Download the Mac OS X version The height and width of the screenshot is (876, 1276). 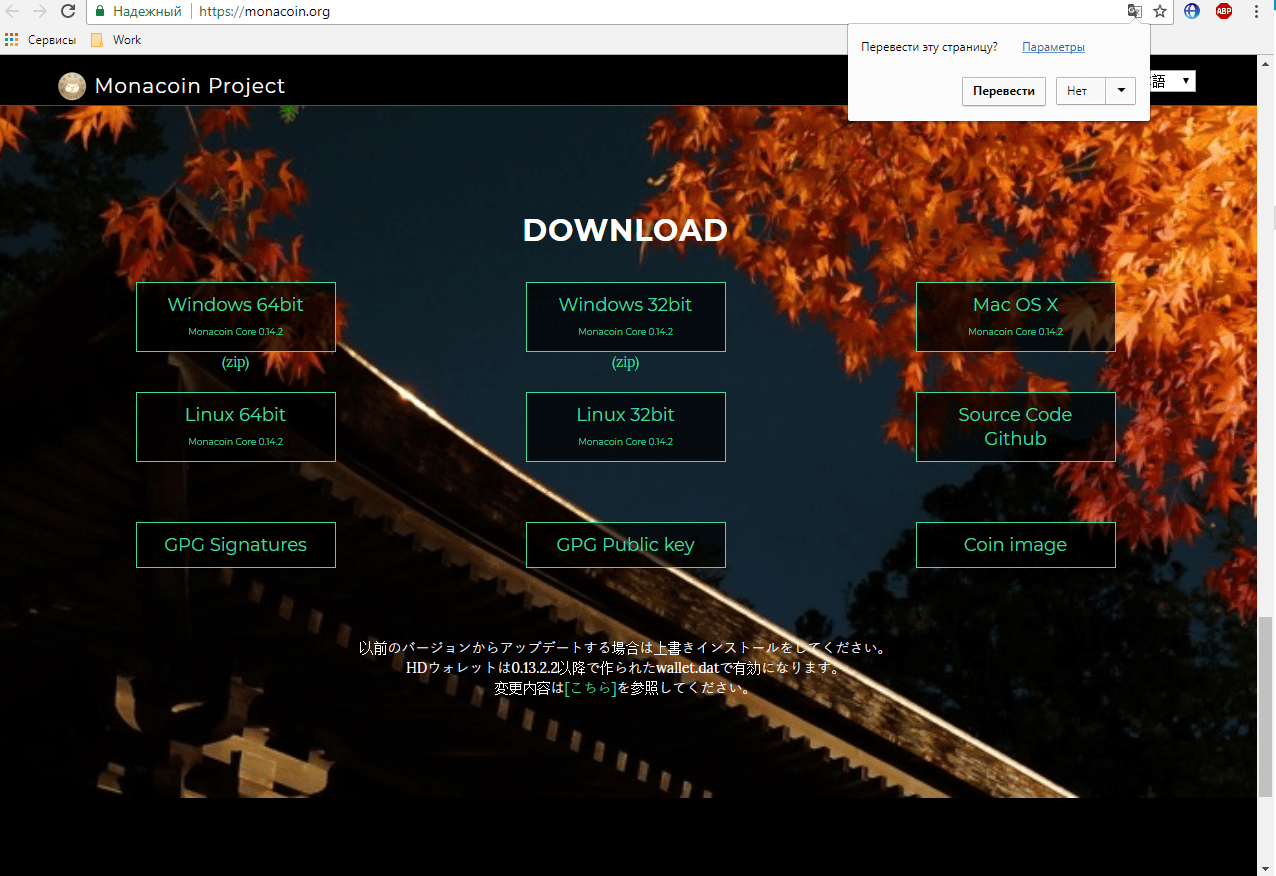[x=1016, y=317]
